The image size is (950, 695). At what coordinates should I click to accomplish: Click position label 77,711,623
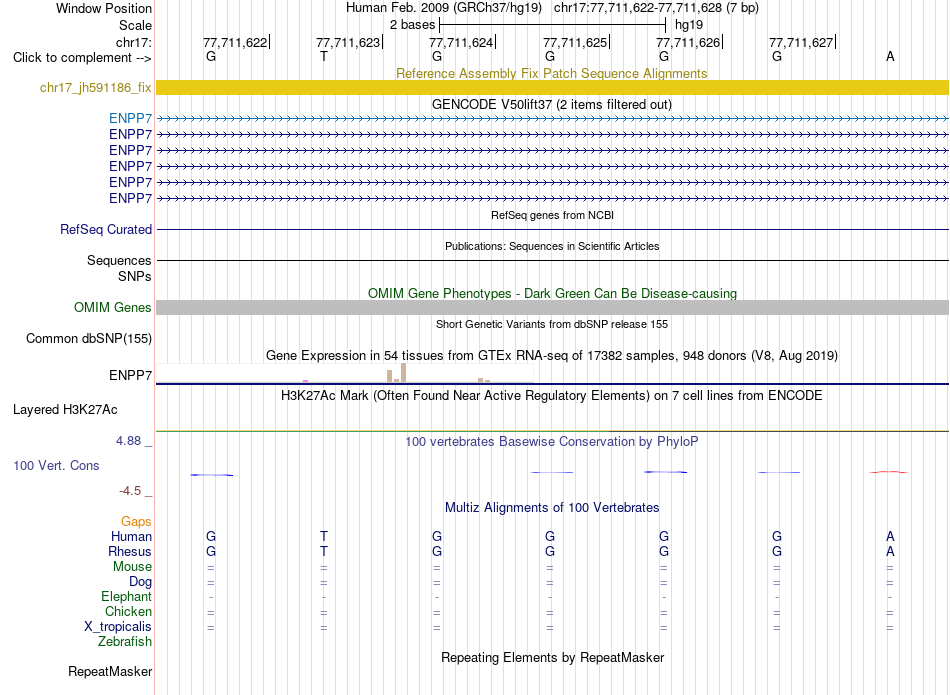348,42
